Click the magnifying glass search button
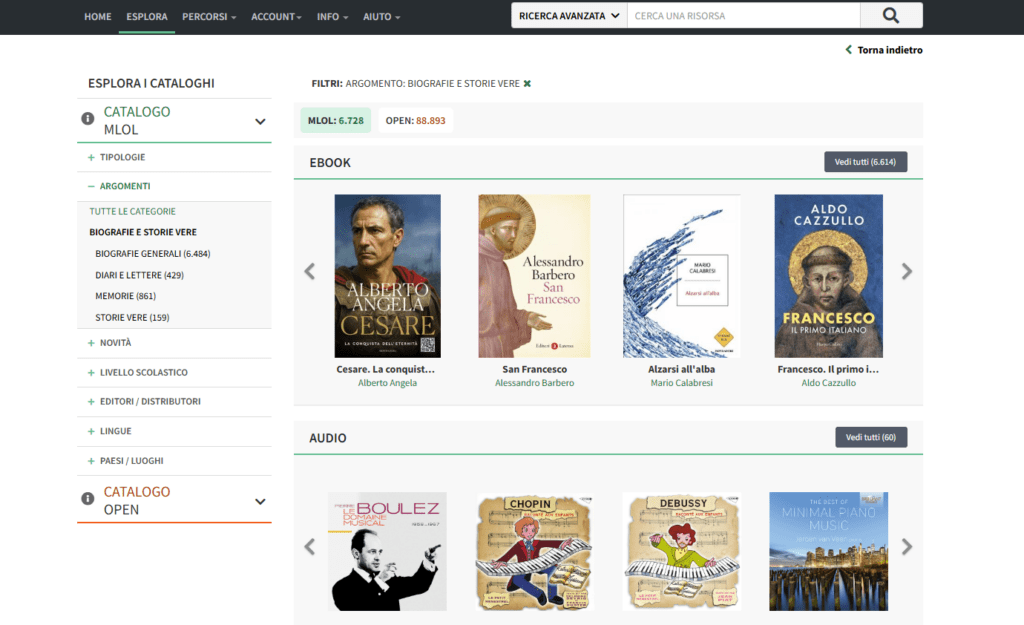The image size is (1024, 625). [891, 16]
